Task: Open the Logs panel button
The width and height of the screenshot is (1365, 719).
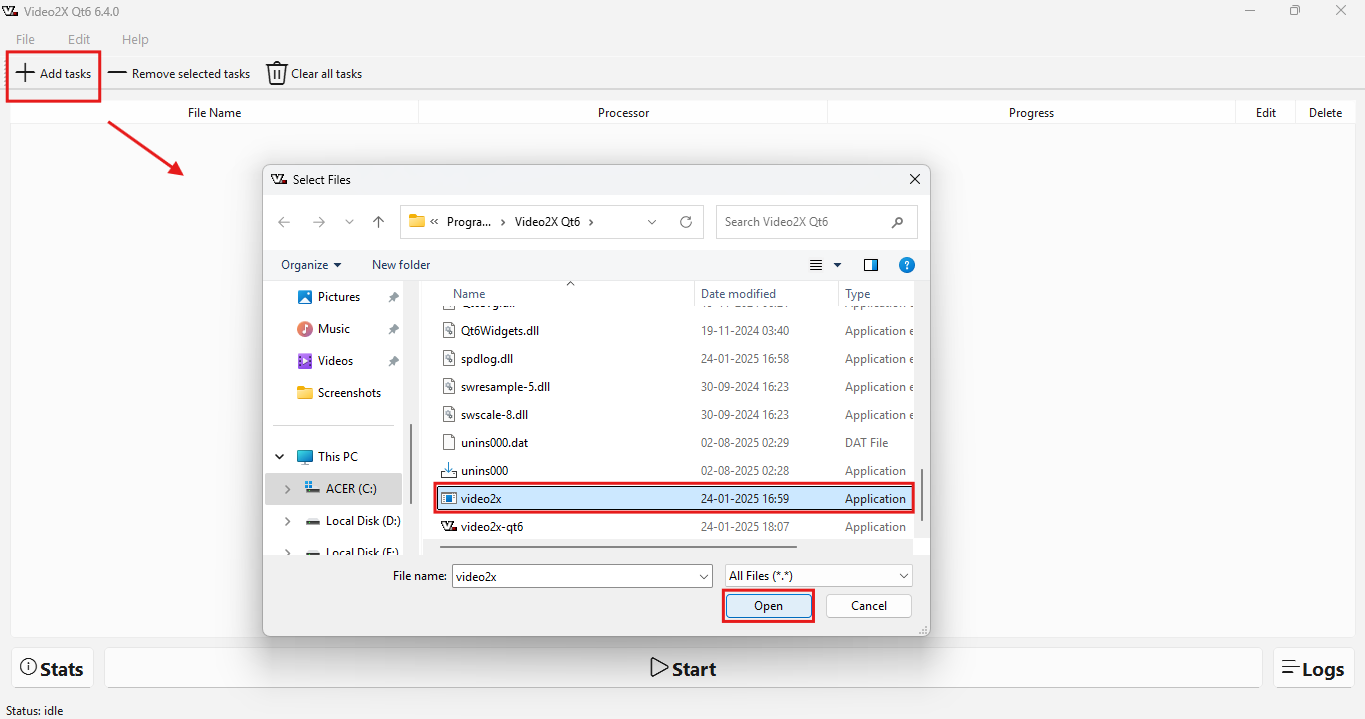Action: pyautogui.click(x=1313, y=668)
